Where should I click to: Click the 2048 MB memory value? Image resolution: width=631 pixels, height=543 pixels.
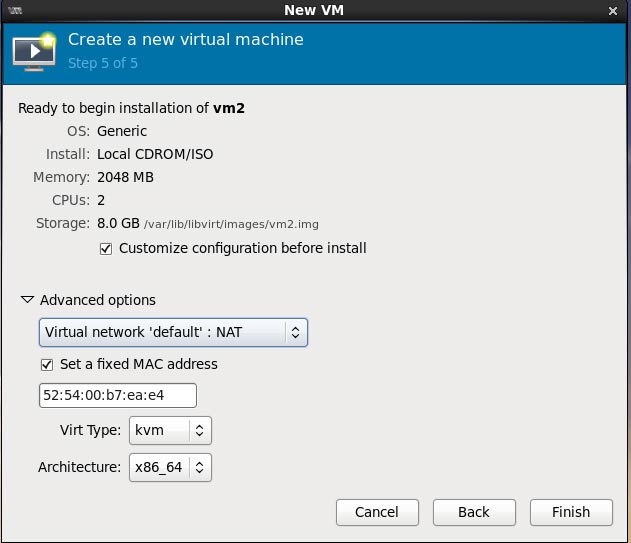point(125,178)
